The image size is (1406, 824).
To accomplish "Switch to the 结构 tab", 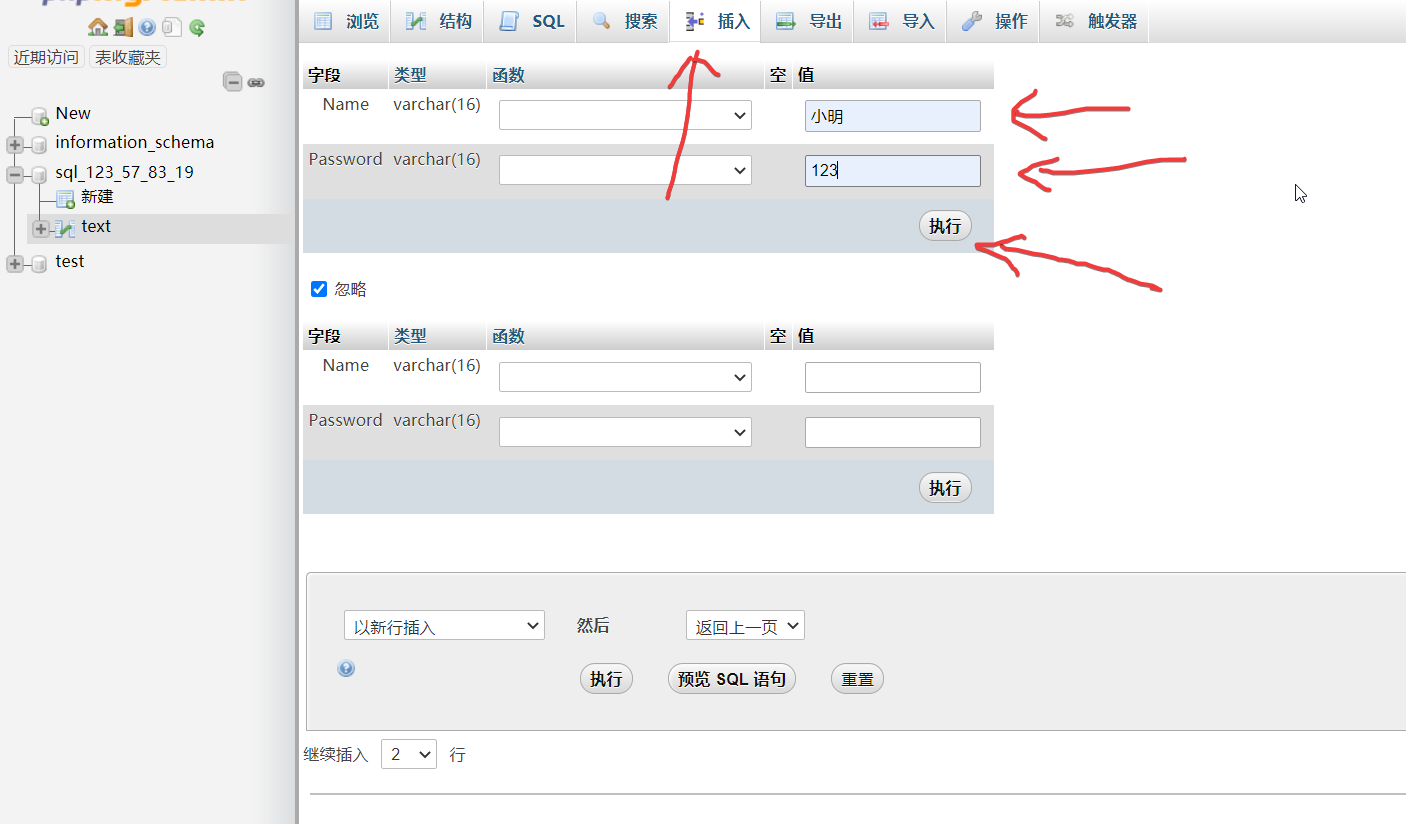I will (x=438, y=21).
